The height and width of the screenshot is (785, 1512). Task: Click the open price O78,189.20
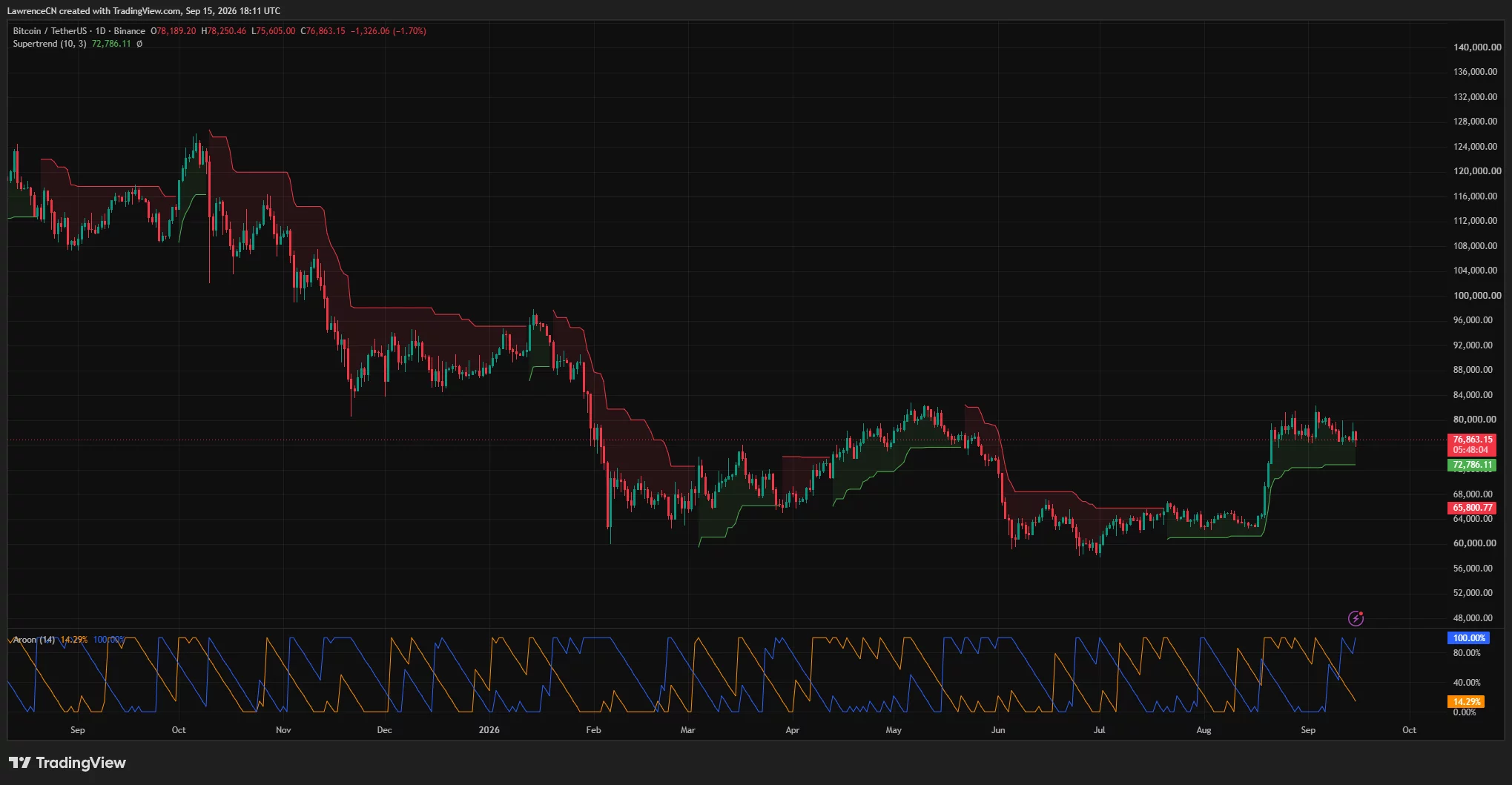pos(174,31)
